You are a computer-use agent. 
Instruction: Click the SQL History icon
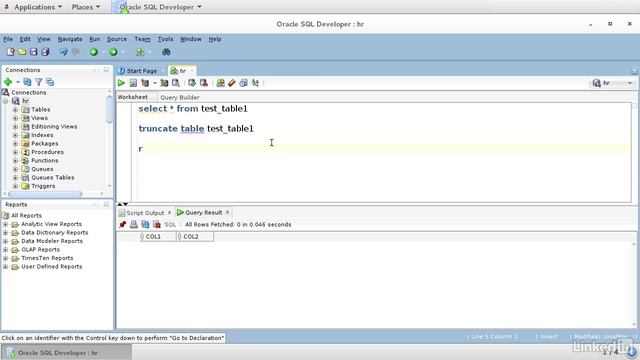coord(243,83)
